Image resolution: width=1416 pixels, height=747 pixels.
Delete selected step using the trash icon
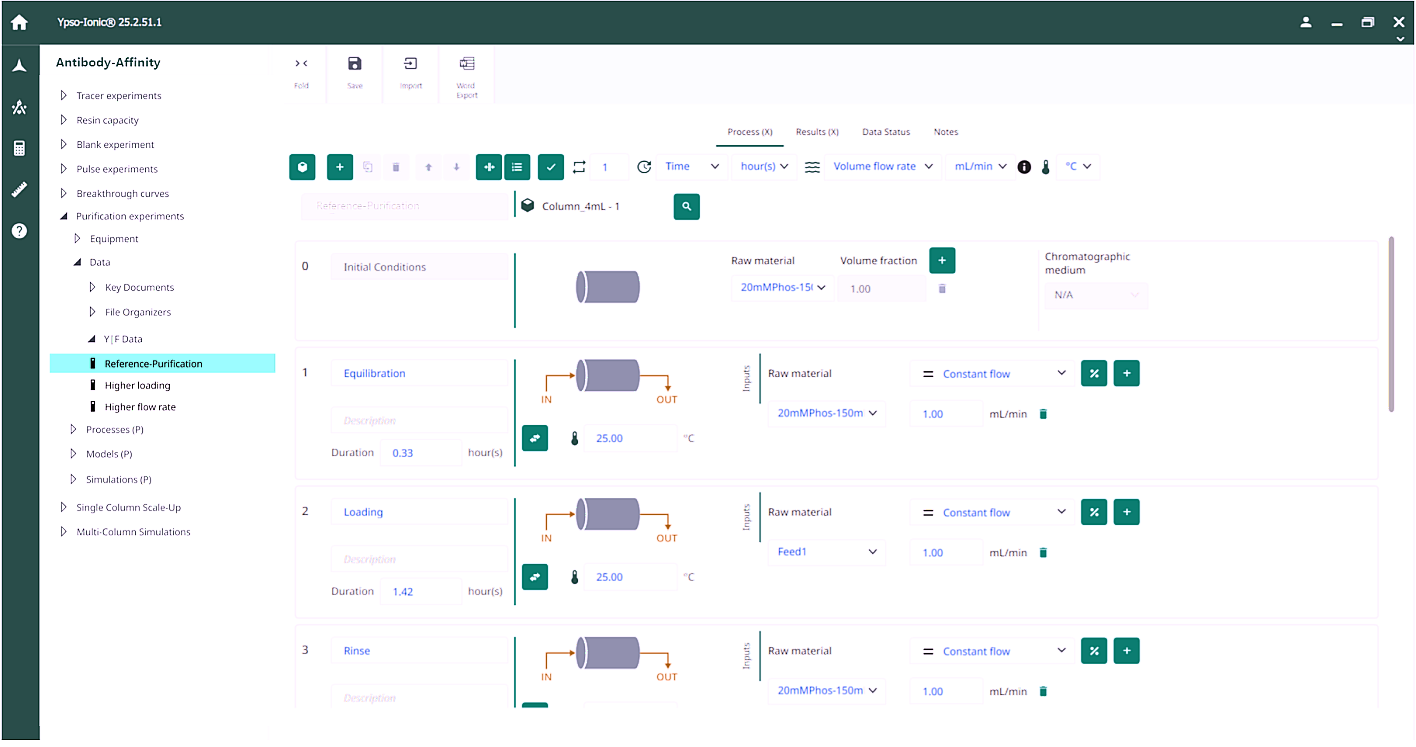(396, 166)
